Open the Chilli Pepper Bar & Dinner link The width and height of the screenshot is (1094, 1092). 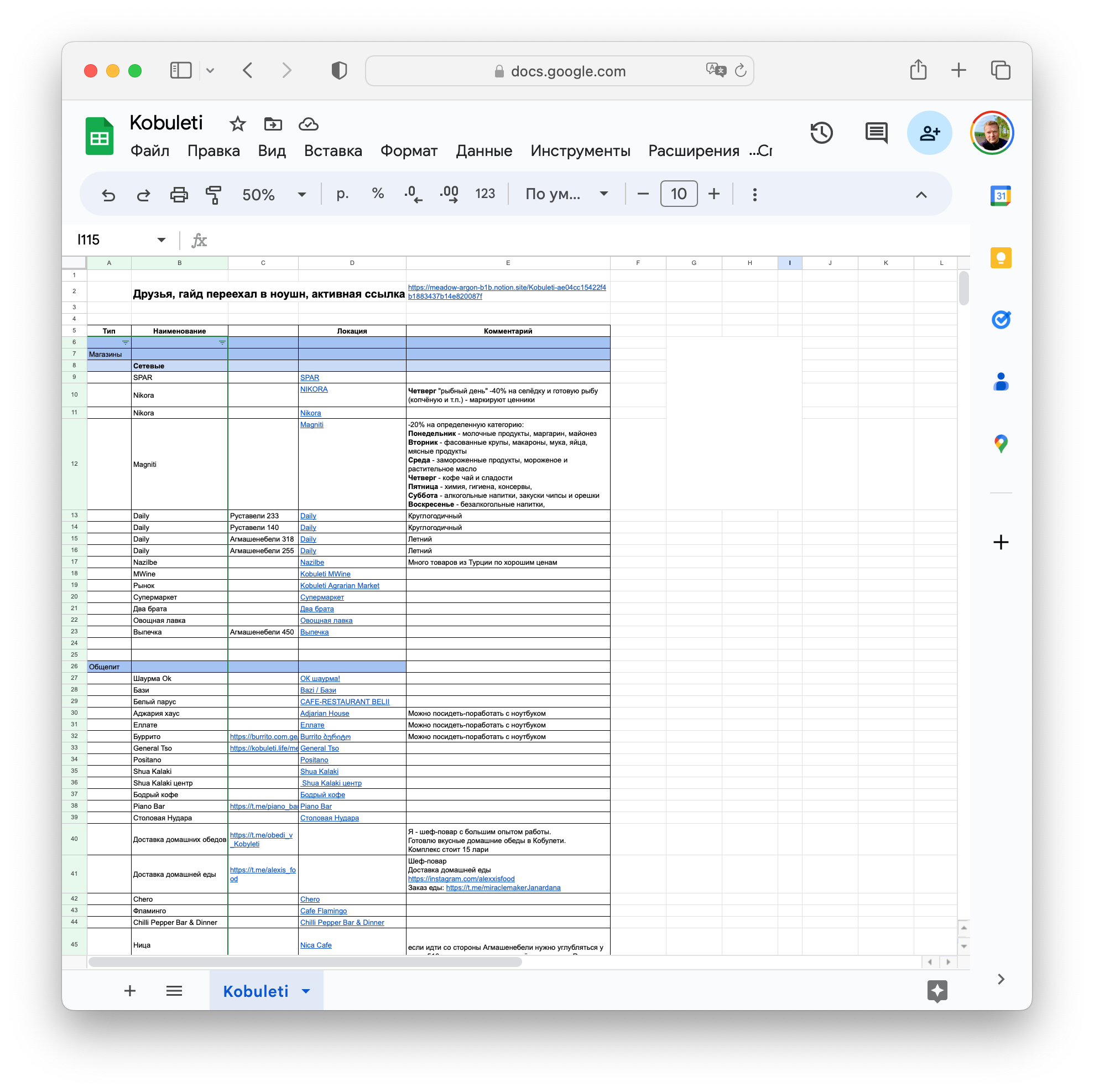coord(342,923)
